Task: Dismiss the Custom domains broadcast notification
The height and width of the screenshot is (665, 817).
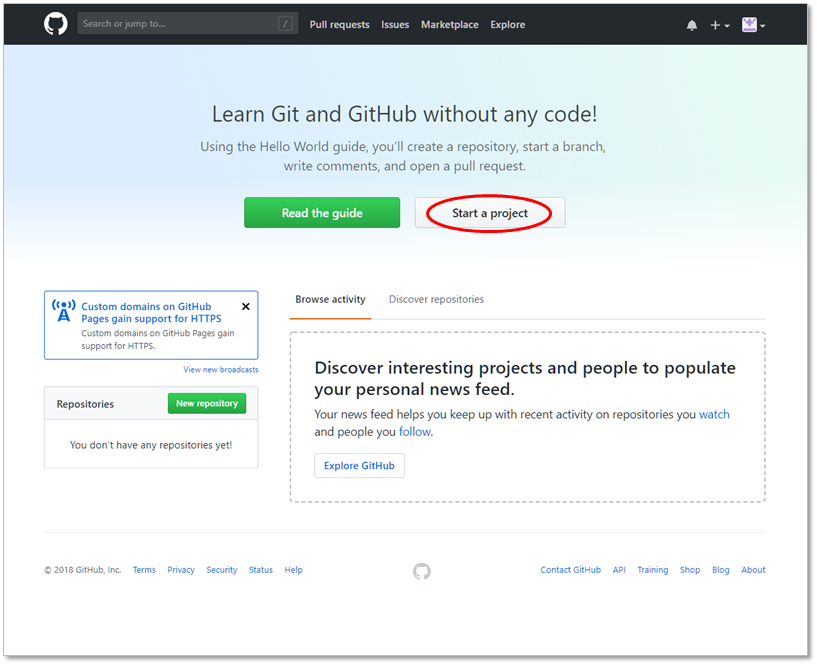Action: pos(245,306)
